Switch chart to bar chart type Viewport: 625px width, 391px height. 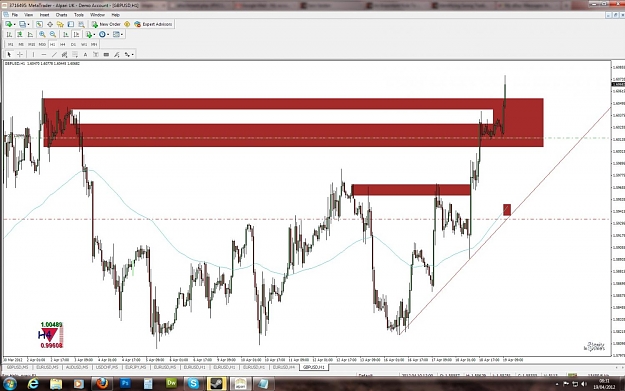point(9,34)
